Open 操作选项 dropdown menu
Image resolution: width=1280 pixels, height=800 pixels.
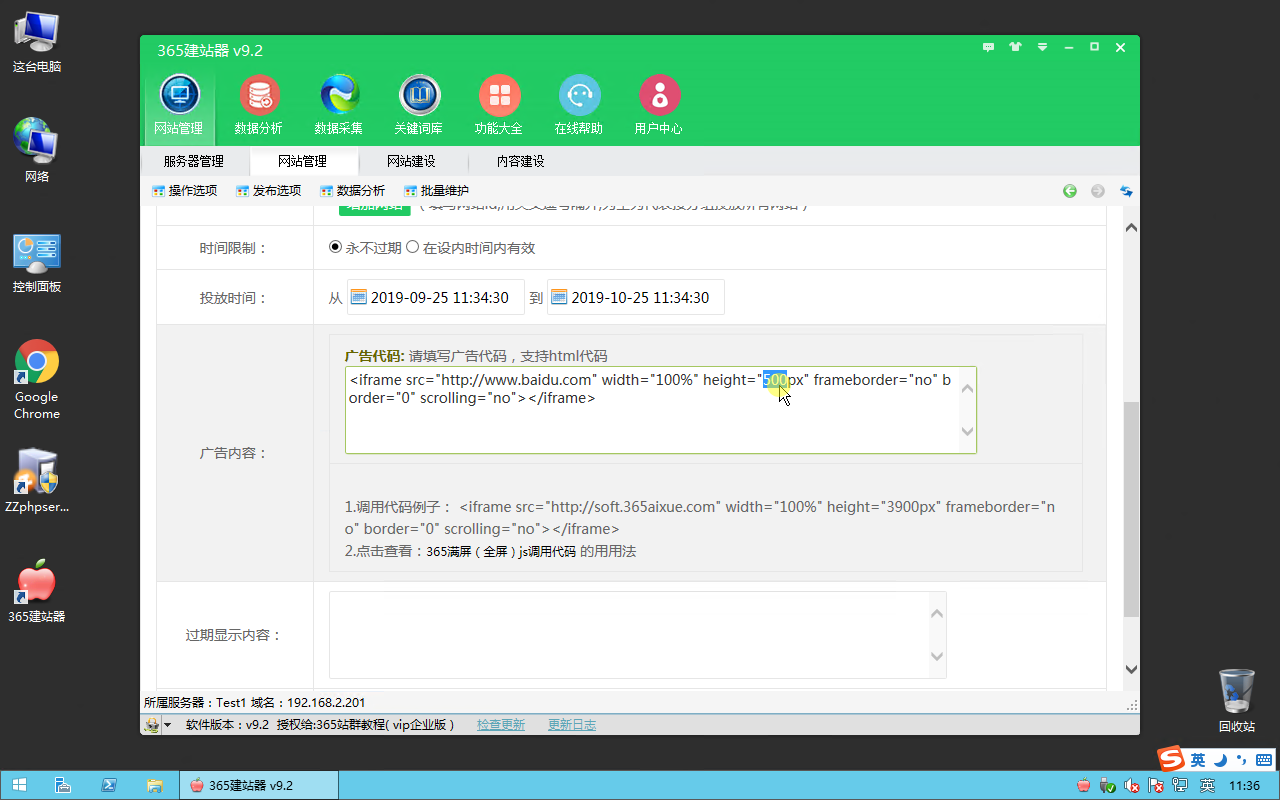[x=184, y=191]
